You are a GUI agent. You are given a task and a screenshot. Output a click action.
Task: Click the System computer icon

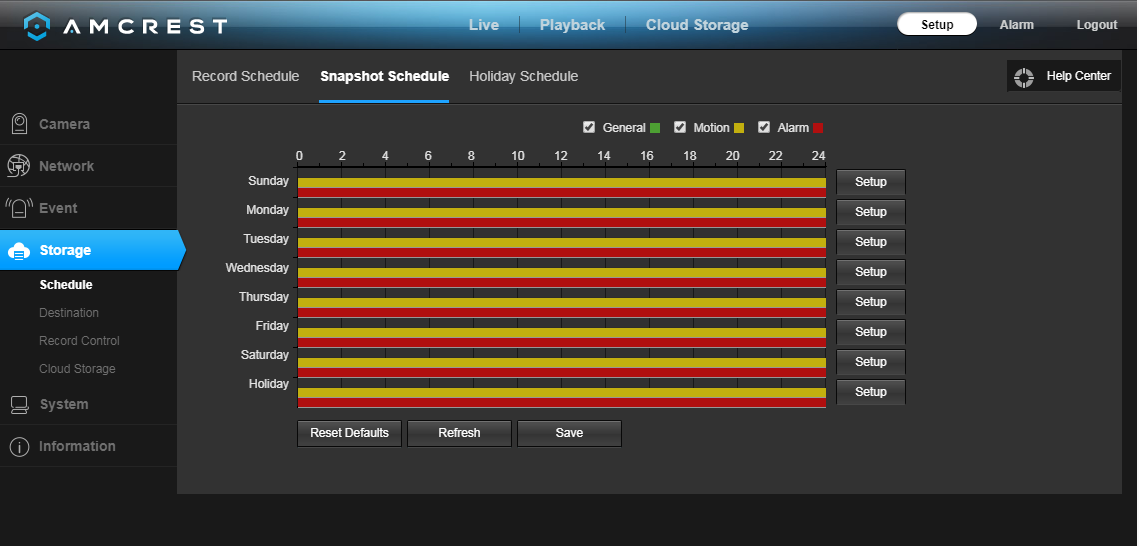pyautogui.click(x=19, y=404)
